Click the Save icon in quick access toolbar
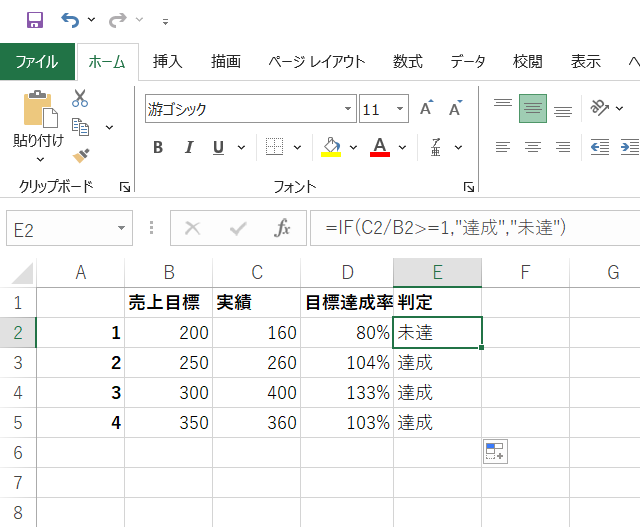 click(x=34, y=20)
